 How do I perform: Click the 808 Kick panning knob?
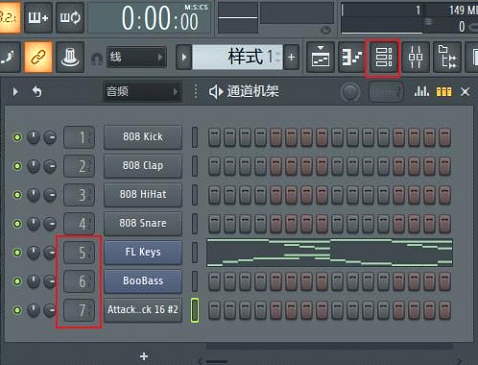click(33, 137)
